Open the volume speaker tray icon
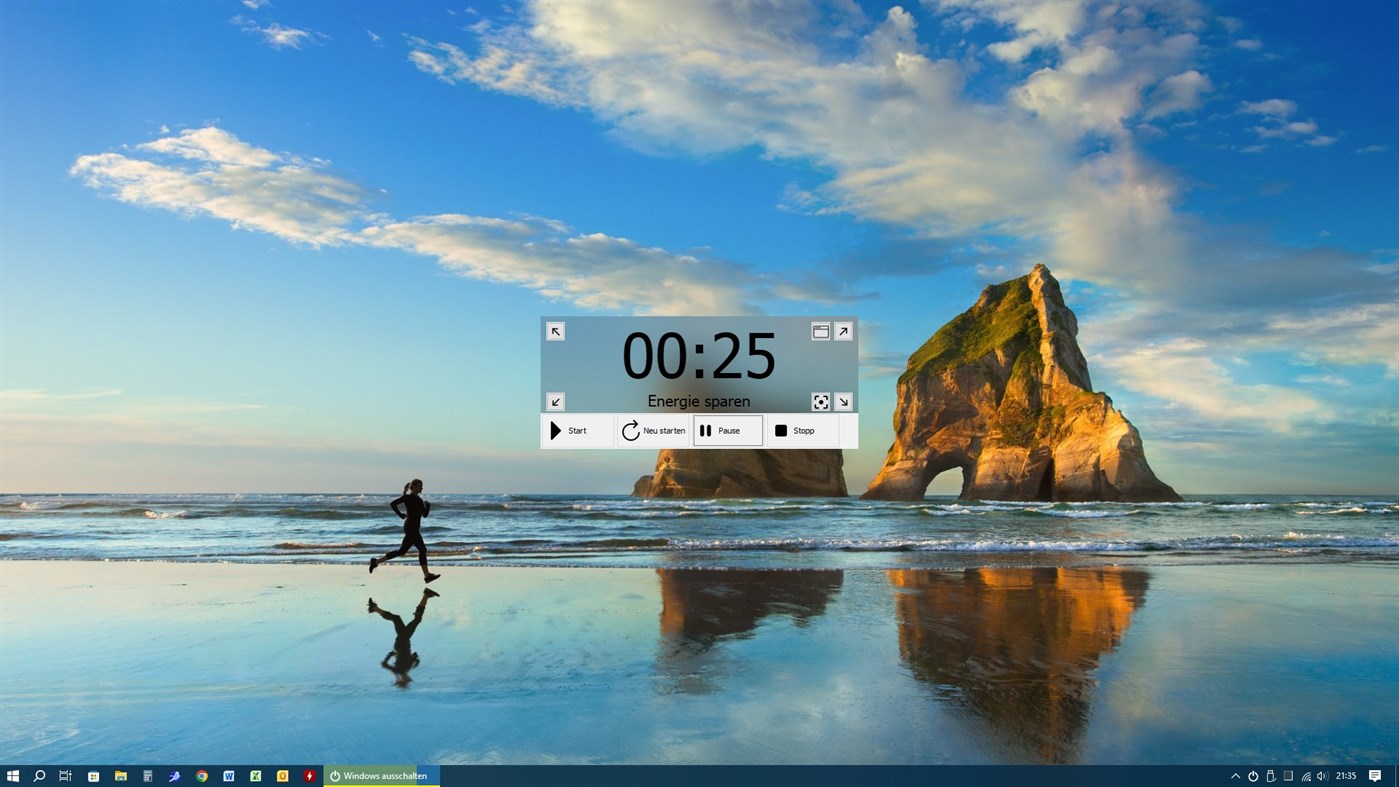 click(x=1322, y=776)
